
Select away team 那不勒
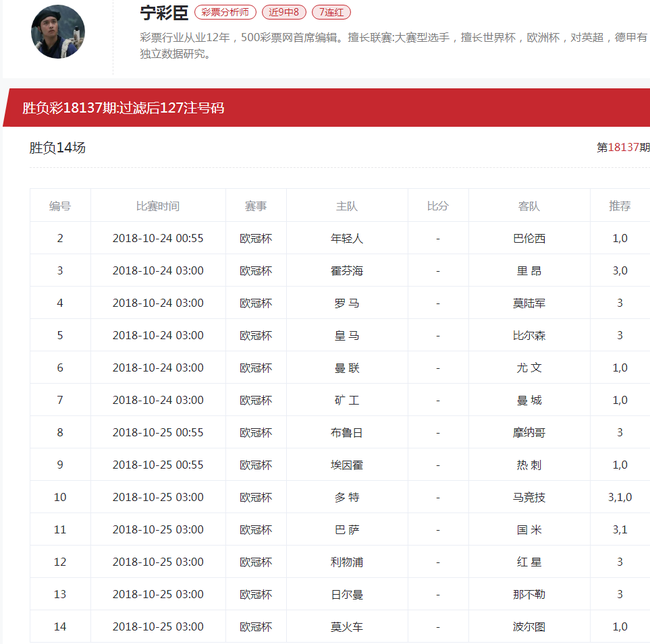click(x=529, y=594)
